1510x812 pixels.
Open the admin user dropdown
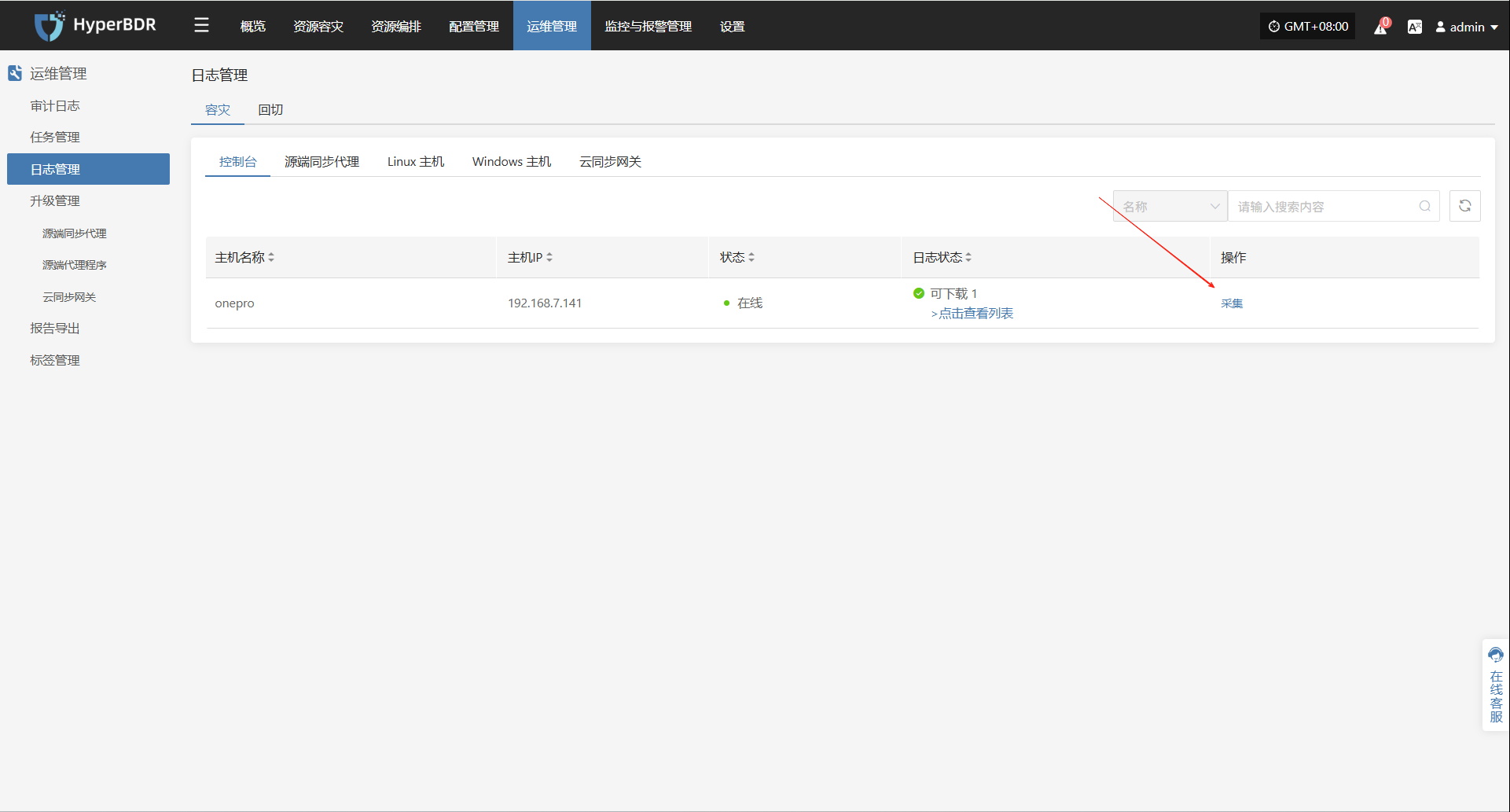coord(1466,27)
